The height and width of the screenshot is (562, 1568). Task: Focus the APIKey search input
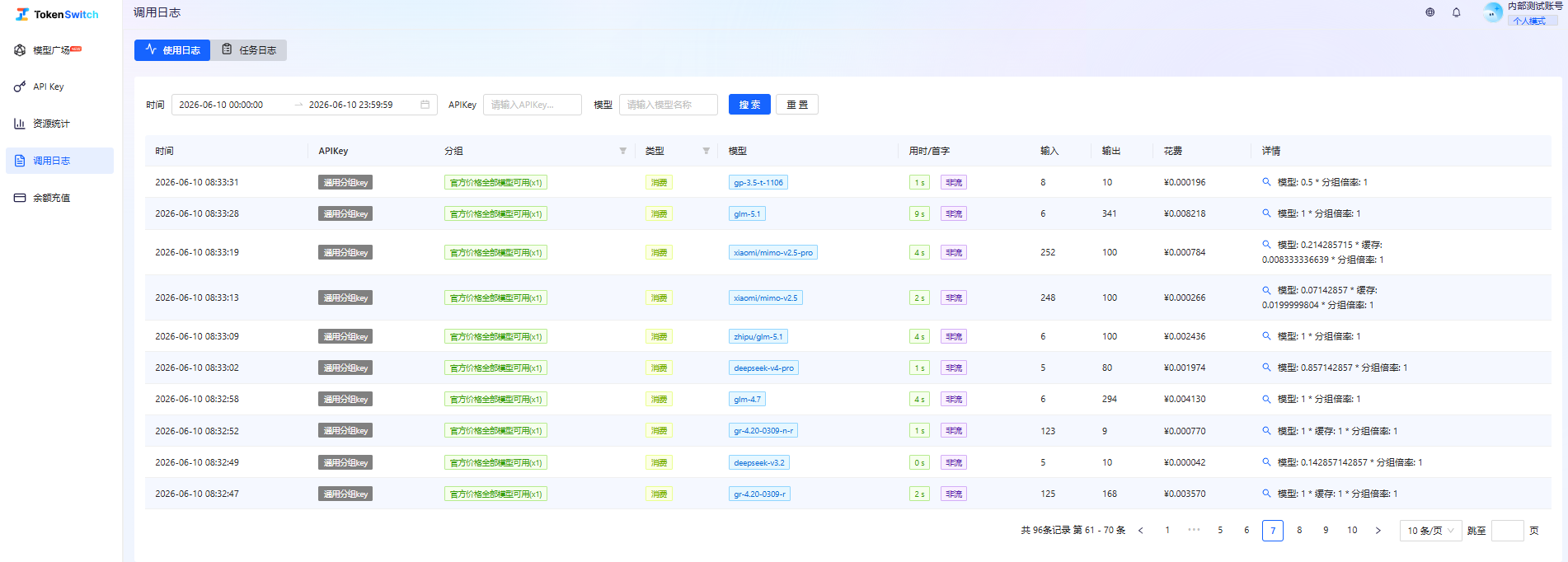tap(533, 105)
